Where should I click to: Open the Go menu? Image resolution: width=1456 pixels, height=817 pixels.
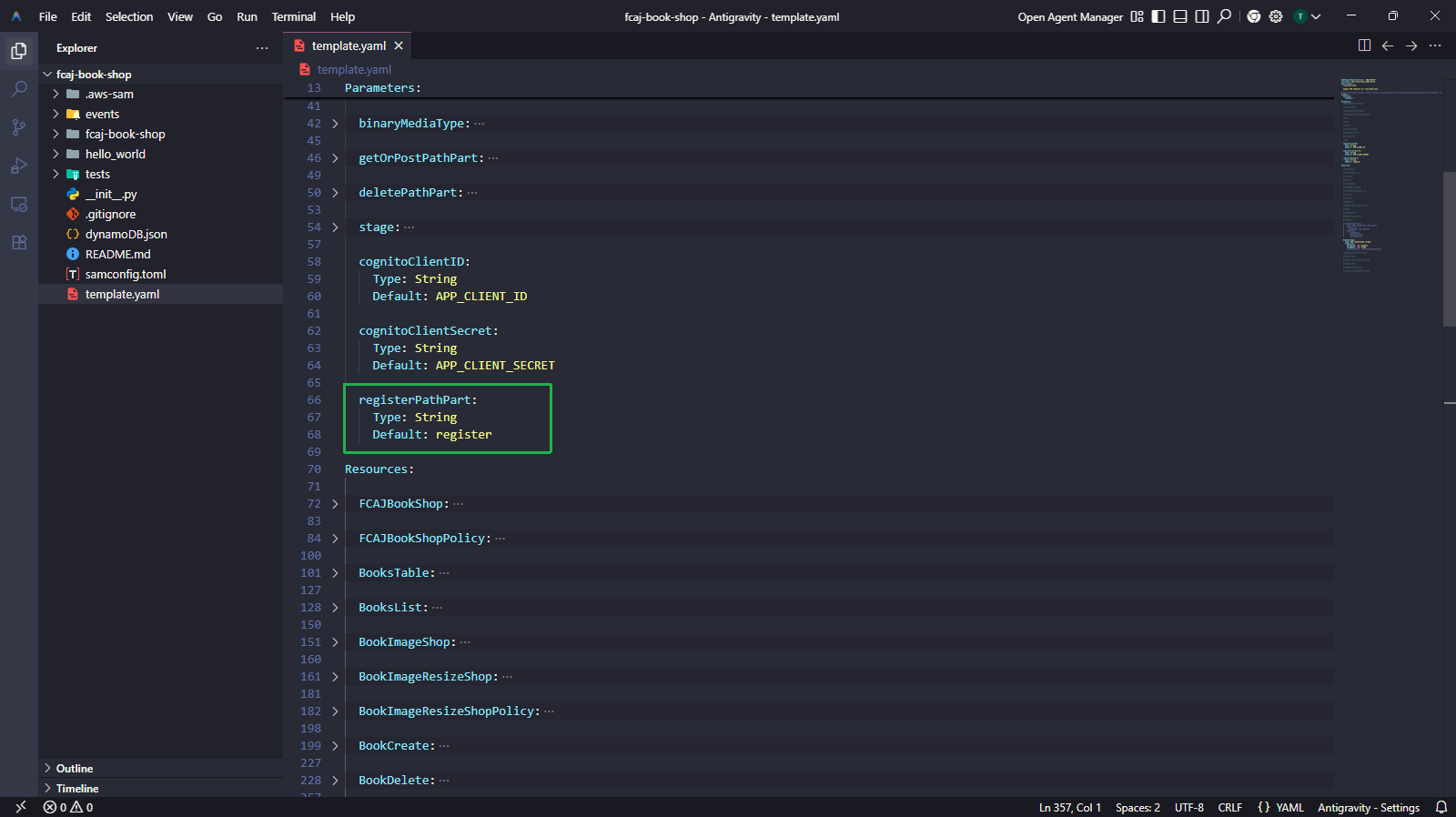[215, 16]
